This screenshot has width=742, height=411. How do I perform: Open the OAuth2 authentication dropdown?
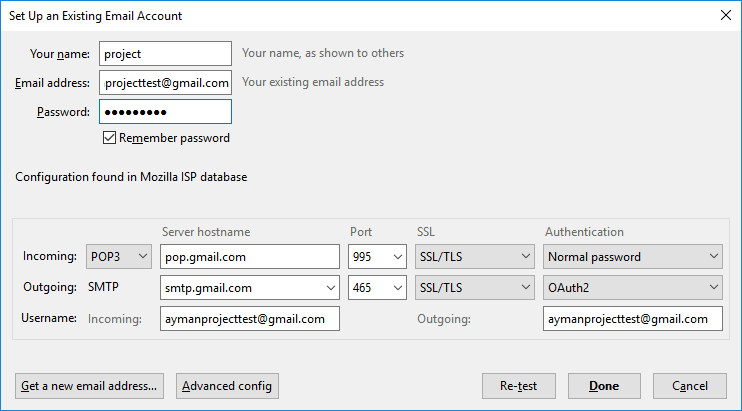coord(633,288)
